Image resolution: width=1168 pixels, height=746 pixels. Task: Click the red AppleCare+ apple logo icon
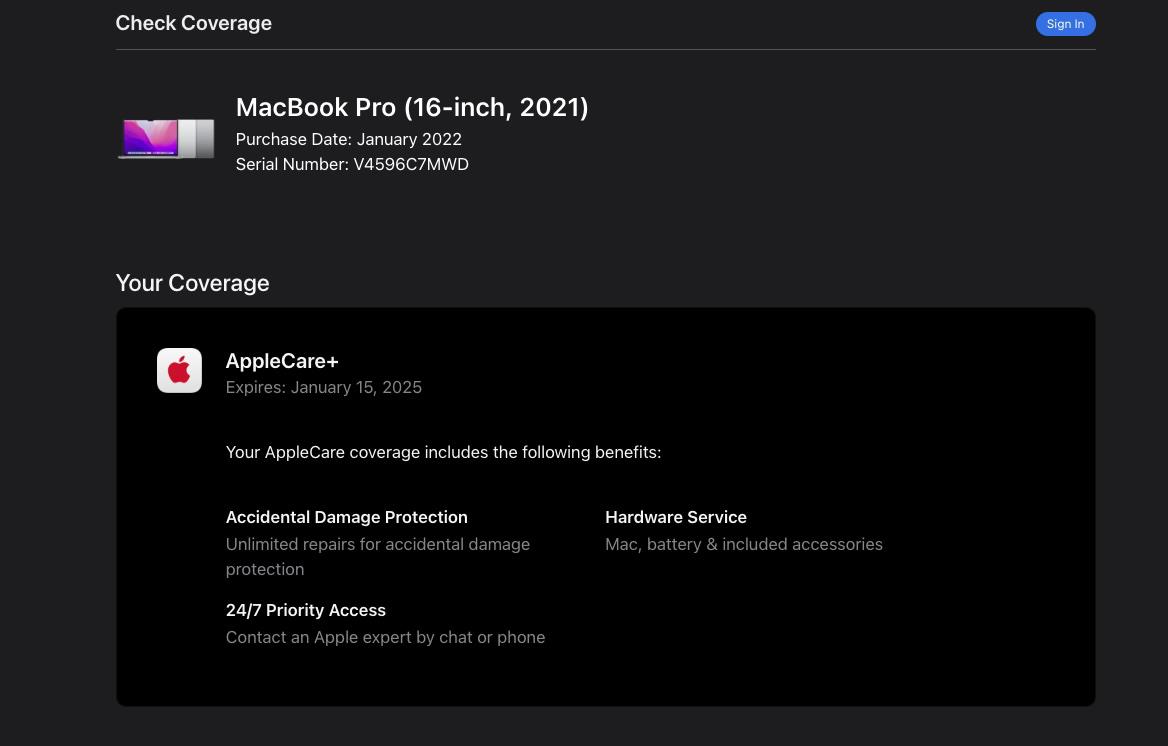coord(179,371)
